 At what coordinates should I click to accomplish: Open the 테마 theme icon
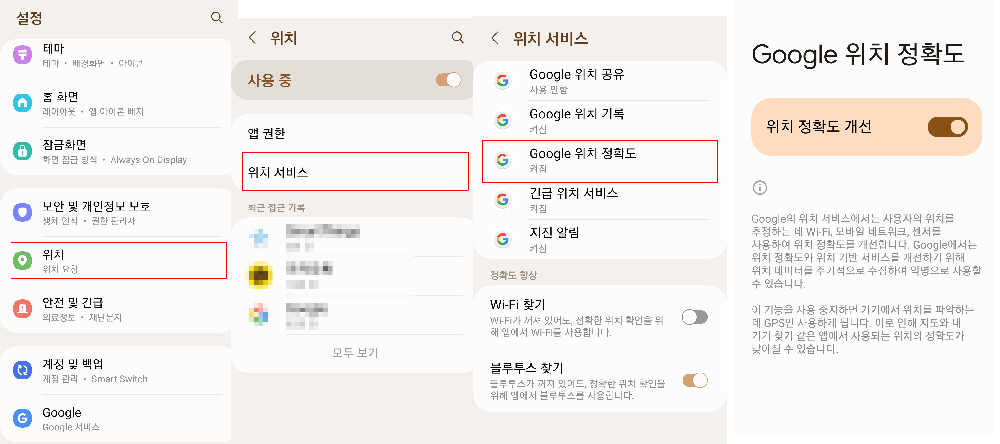(22, 54)
